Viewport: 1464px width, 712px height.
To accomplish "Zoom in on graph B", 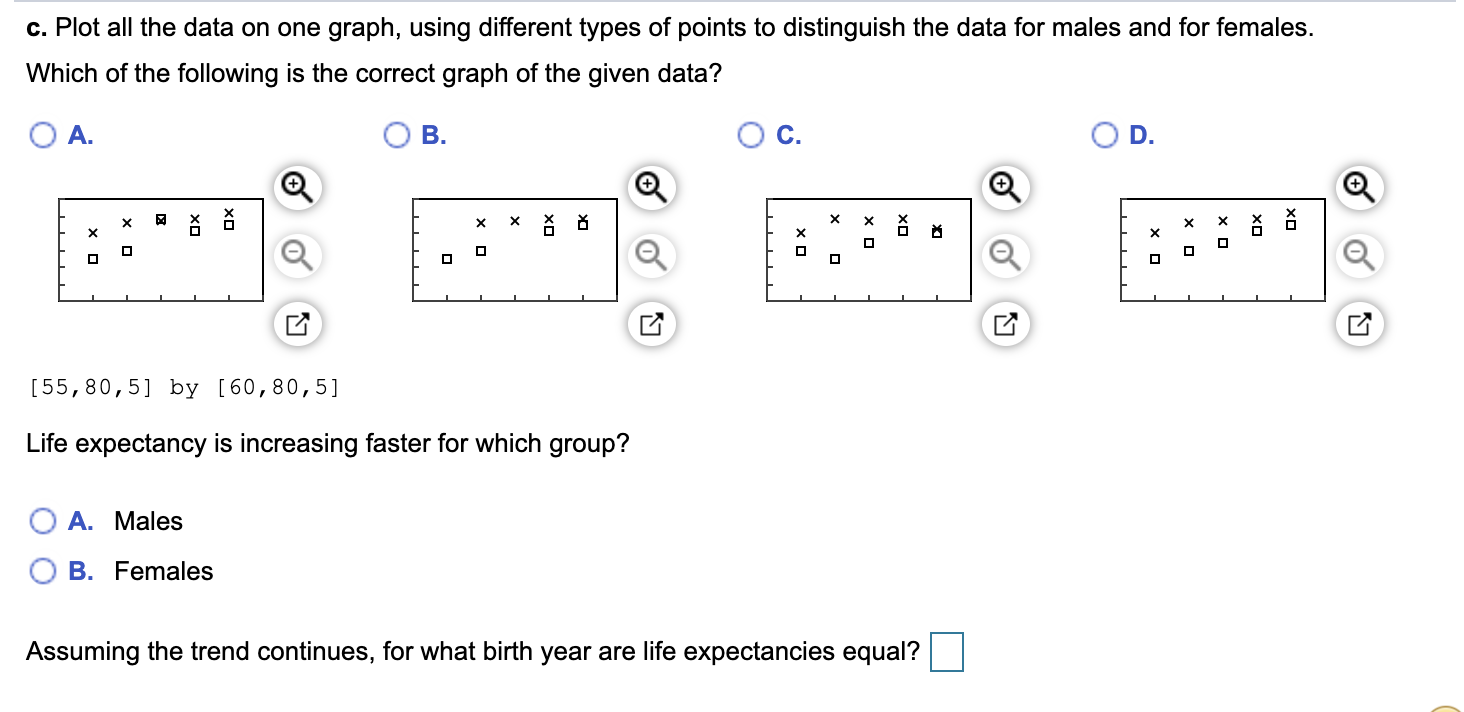I will [x=651, y=187].
